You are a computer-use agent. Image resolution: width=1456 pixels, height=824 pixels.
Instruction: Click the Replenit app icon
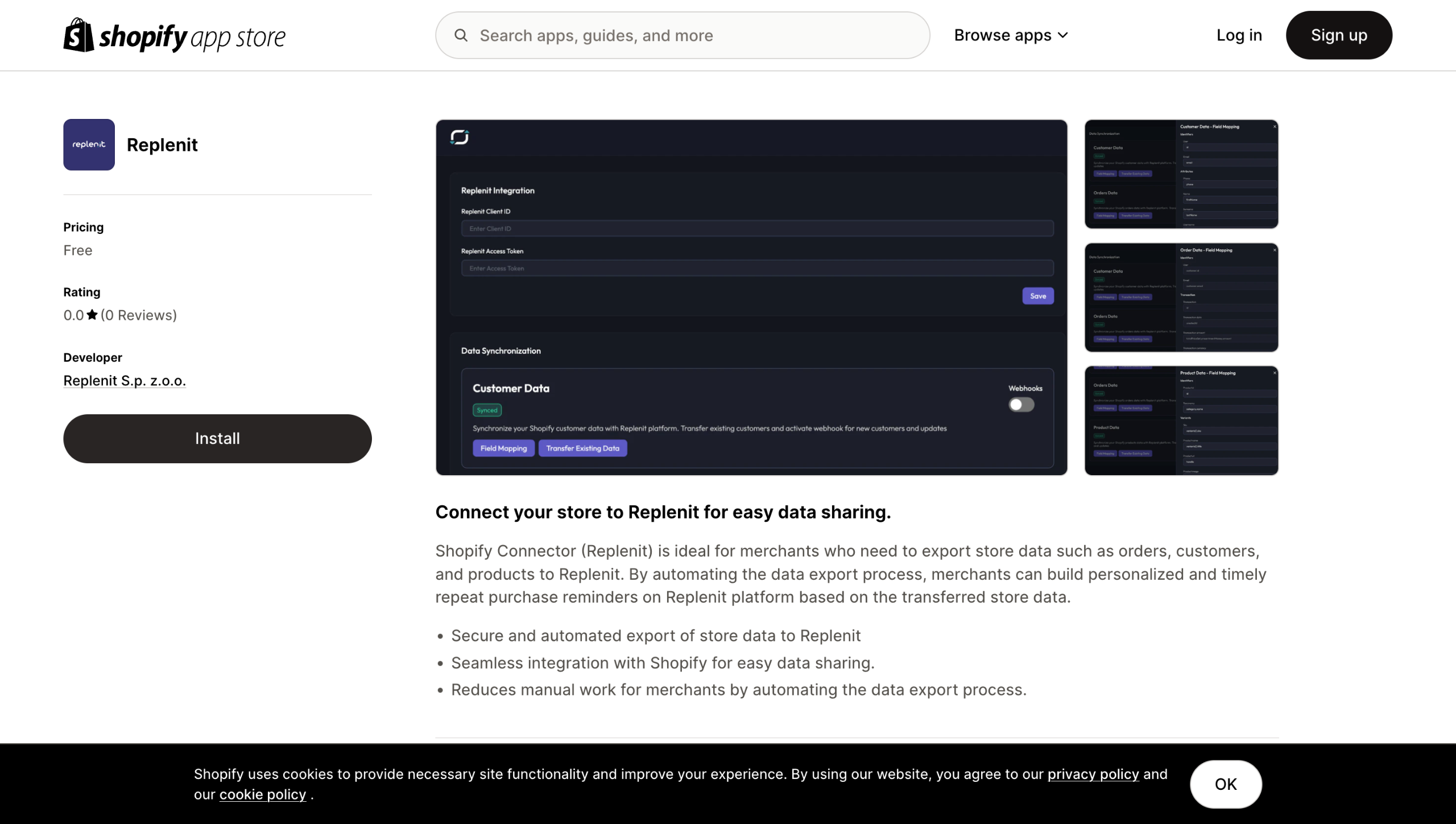(x=89, y=145)
